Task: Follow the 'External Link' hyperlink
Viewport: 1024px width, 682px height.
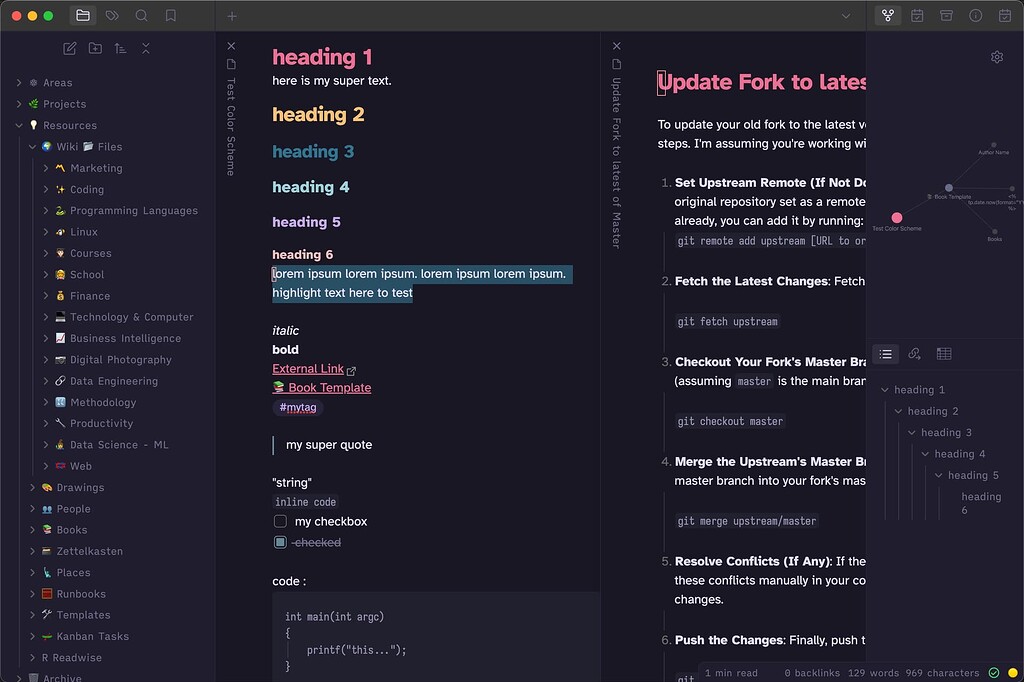Action: tap(307, 369)
